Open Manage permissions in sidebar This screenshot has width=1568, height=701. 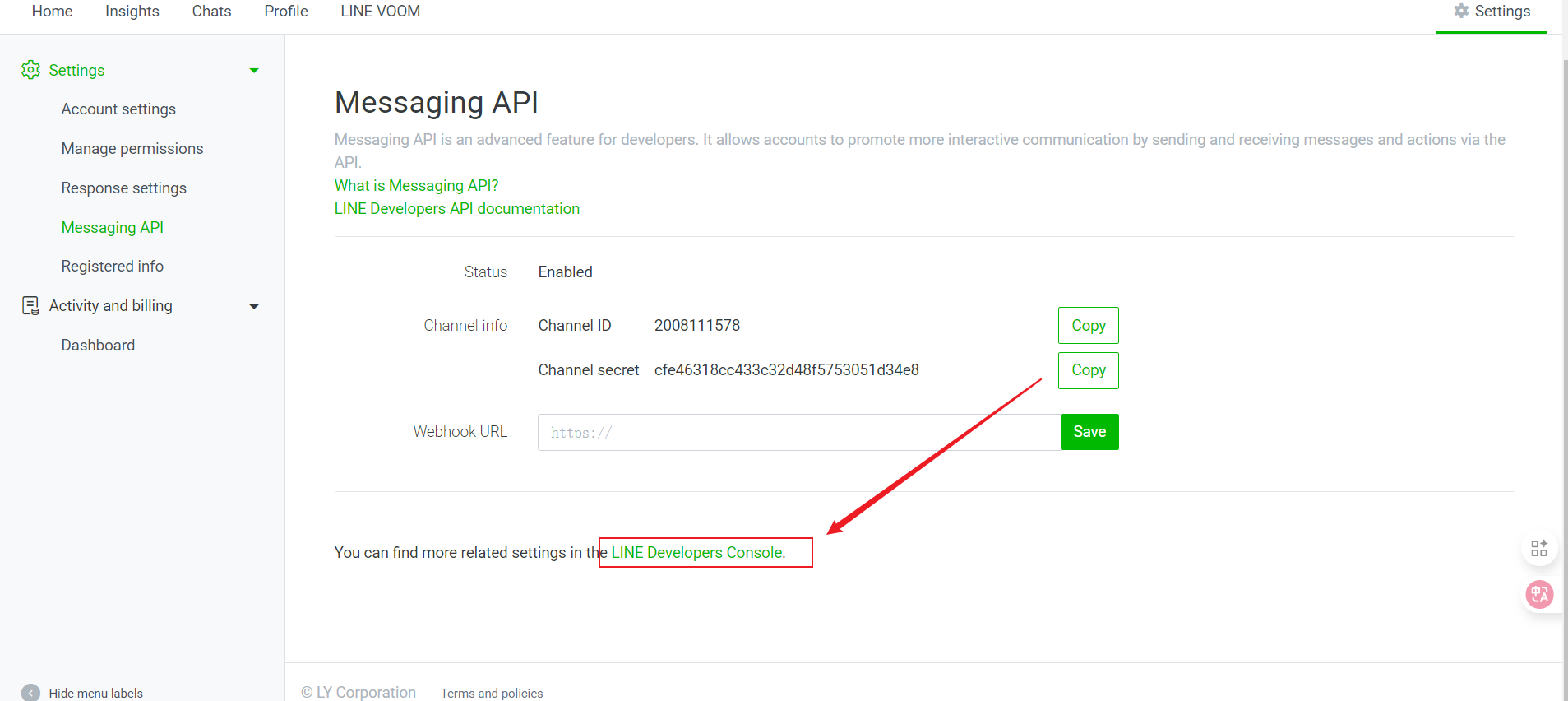coord(132,149)
